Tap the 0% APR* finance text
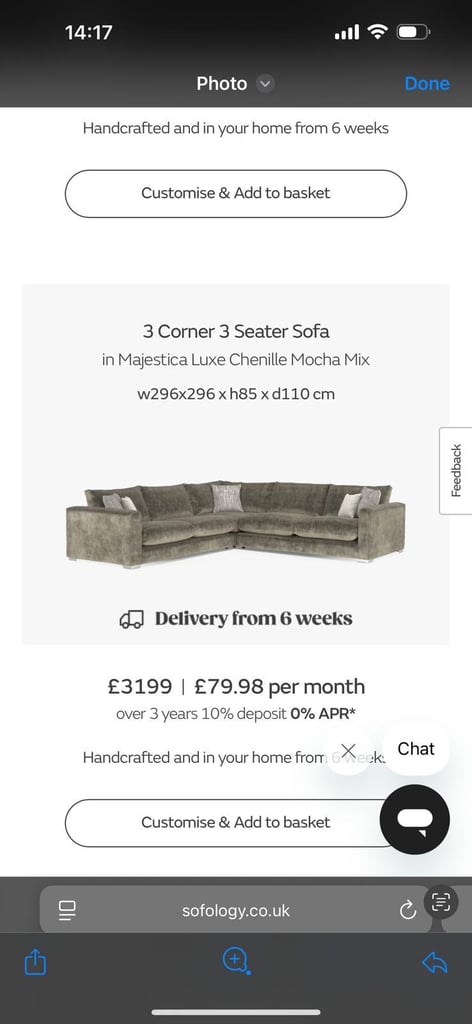Screen dimensions: 472x1024 323,714
